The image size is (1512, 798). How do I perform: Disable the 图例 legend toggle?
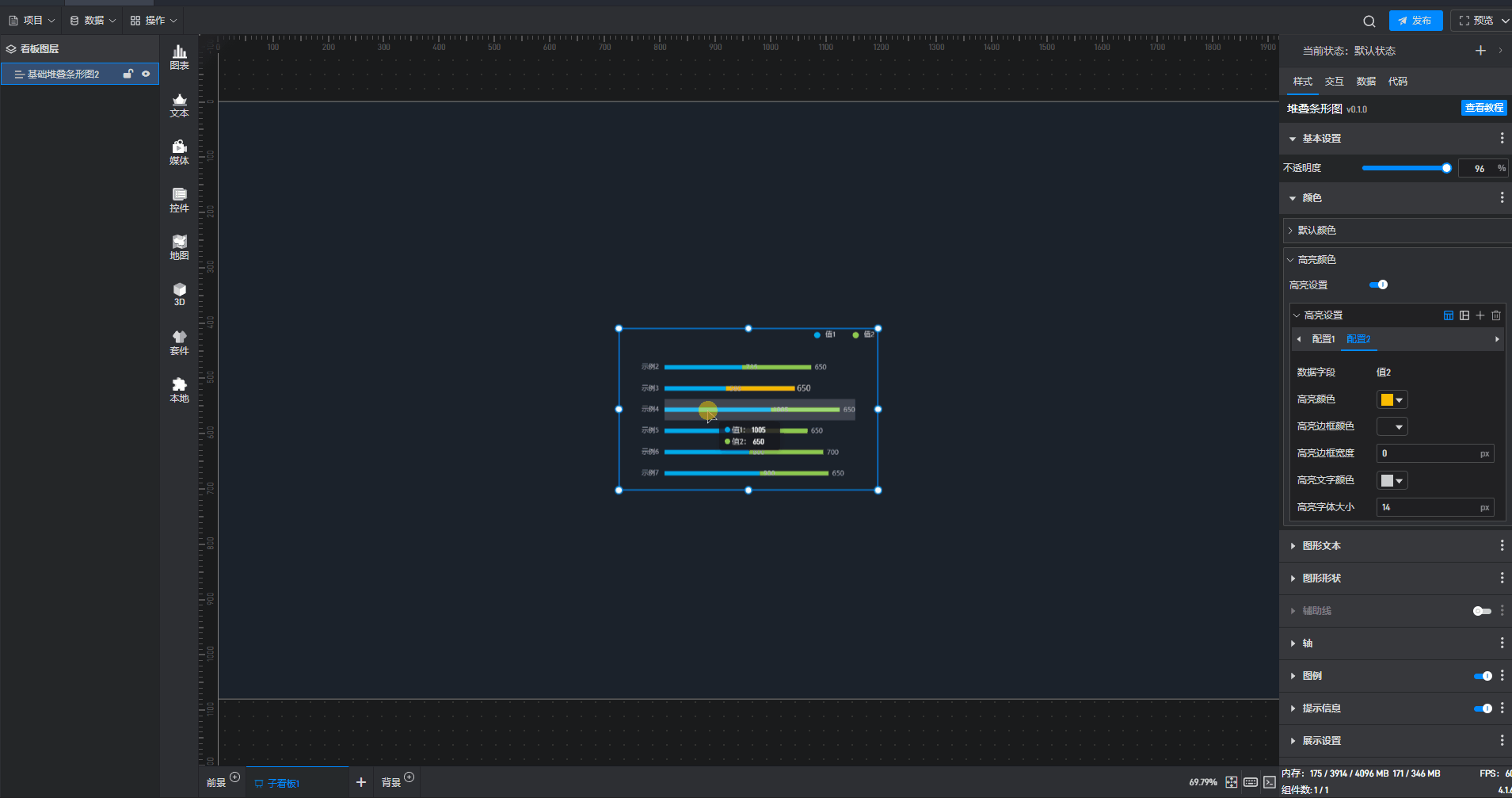(x=1483, y=676)
